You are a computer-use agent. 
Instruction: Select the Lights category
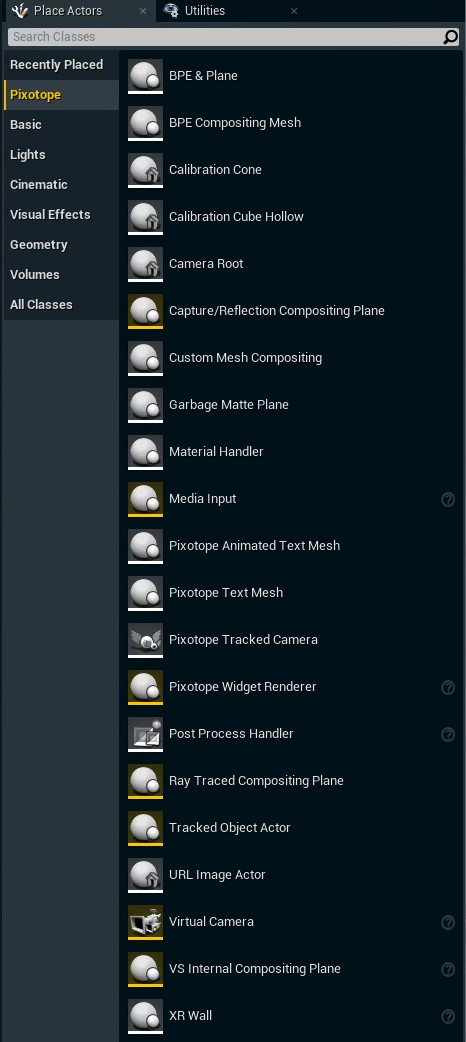[x=28, y=155]
